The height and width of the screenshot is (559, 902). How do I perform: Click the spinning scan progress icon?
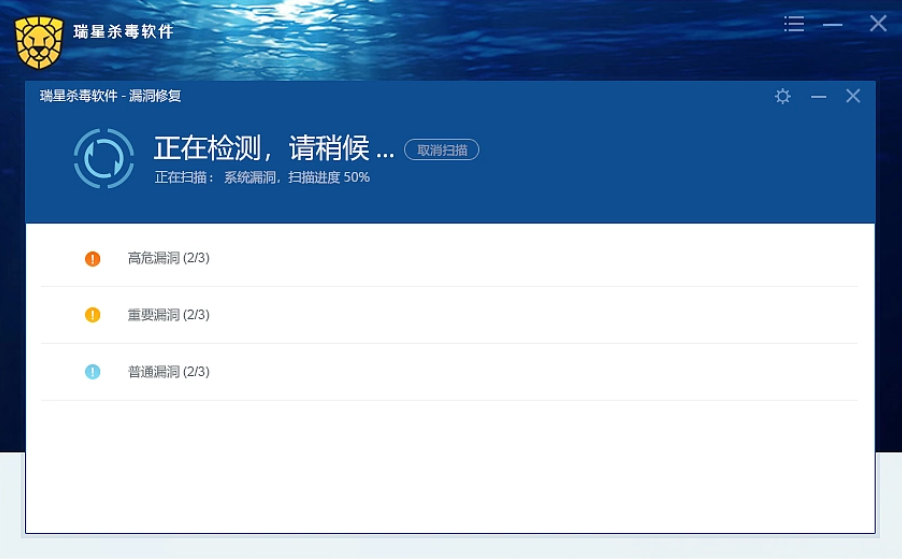click(x=104, y=158)
